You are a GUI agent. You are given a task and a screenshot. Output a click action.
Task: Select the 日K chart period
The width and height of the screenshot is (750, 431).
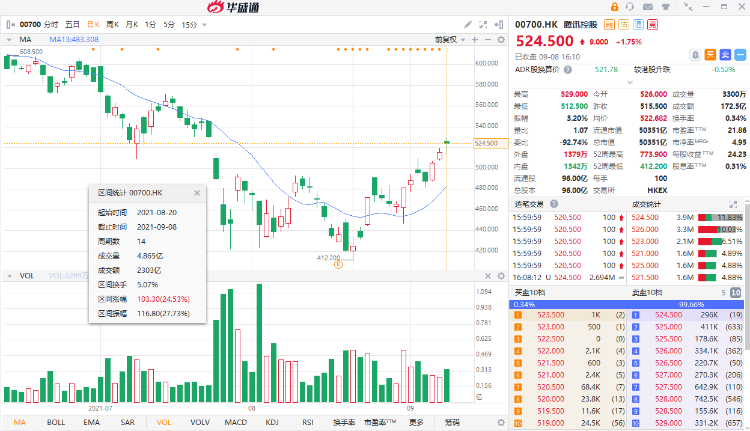(x=93, y=24)
